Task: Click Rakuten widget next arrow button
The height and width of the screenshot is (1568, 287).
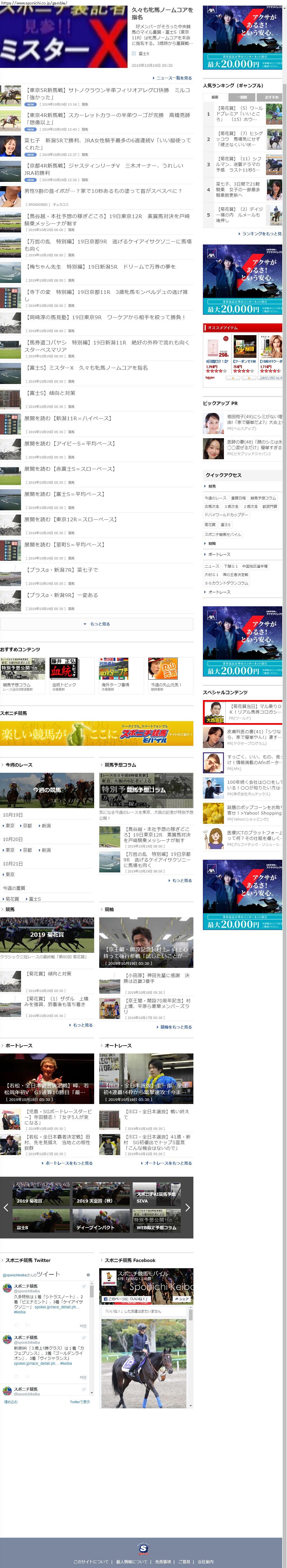Action: pyautogui.click(x=249, y=378)
